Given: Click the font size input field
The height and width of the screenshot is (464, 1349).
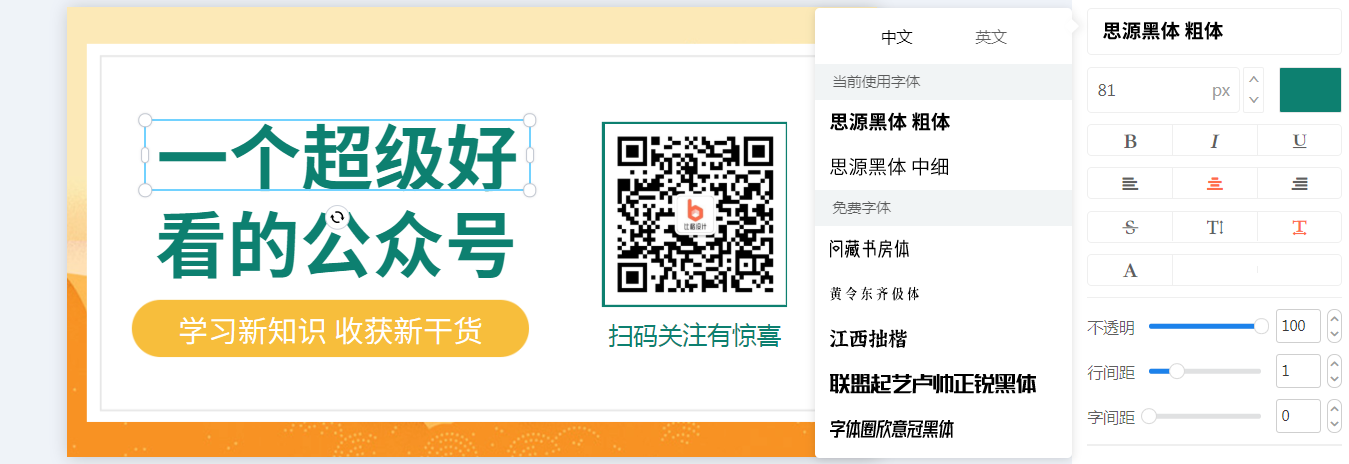Looking at the screenshot, I should coord(1163,90).
